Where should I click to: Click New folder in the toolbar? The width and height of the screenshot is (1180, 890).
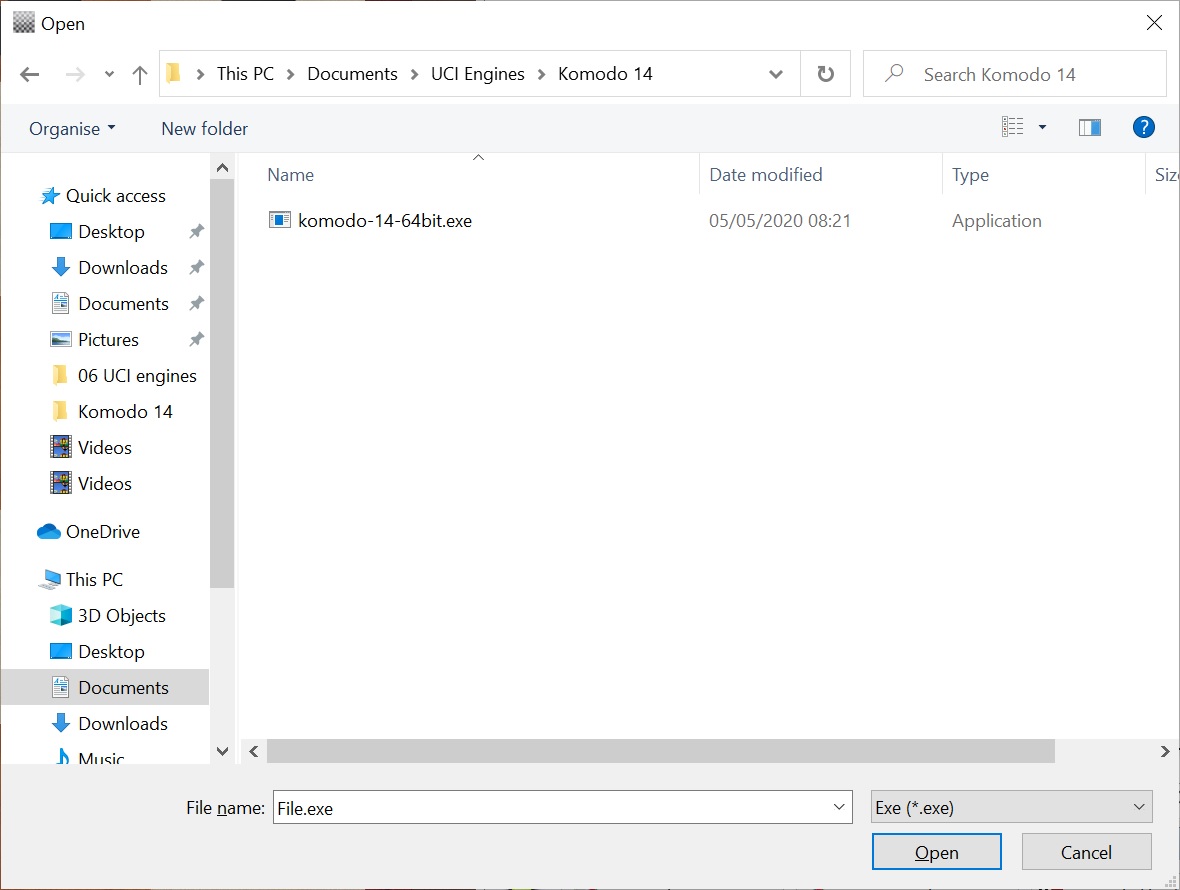[x=204, y=129]
